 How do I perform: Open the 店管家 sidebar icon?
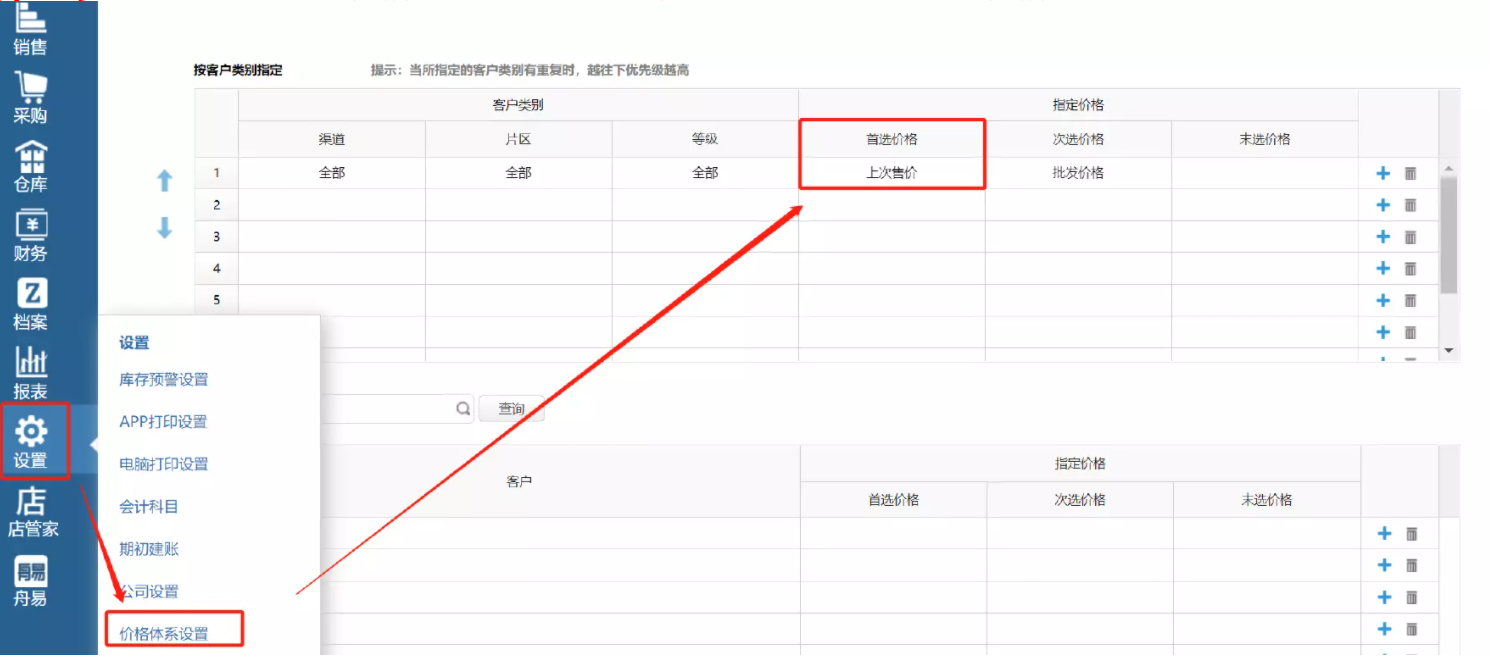32,510
